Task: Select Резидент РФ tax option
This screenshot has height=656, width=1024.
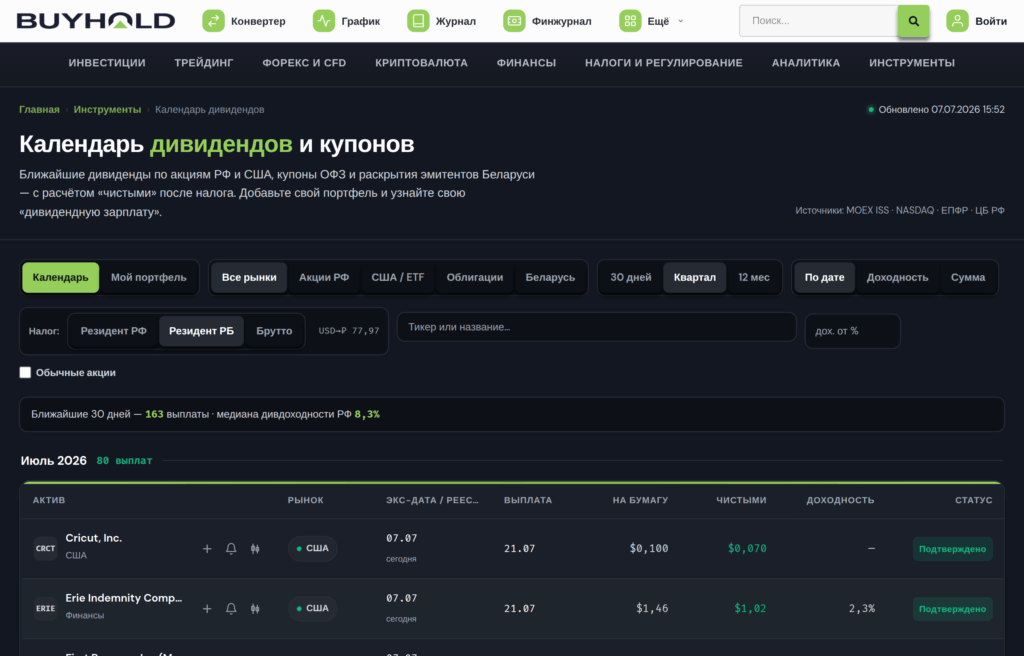Action: coord(114,331)
